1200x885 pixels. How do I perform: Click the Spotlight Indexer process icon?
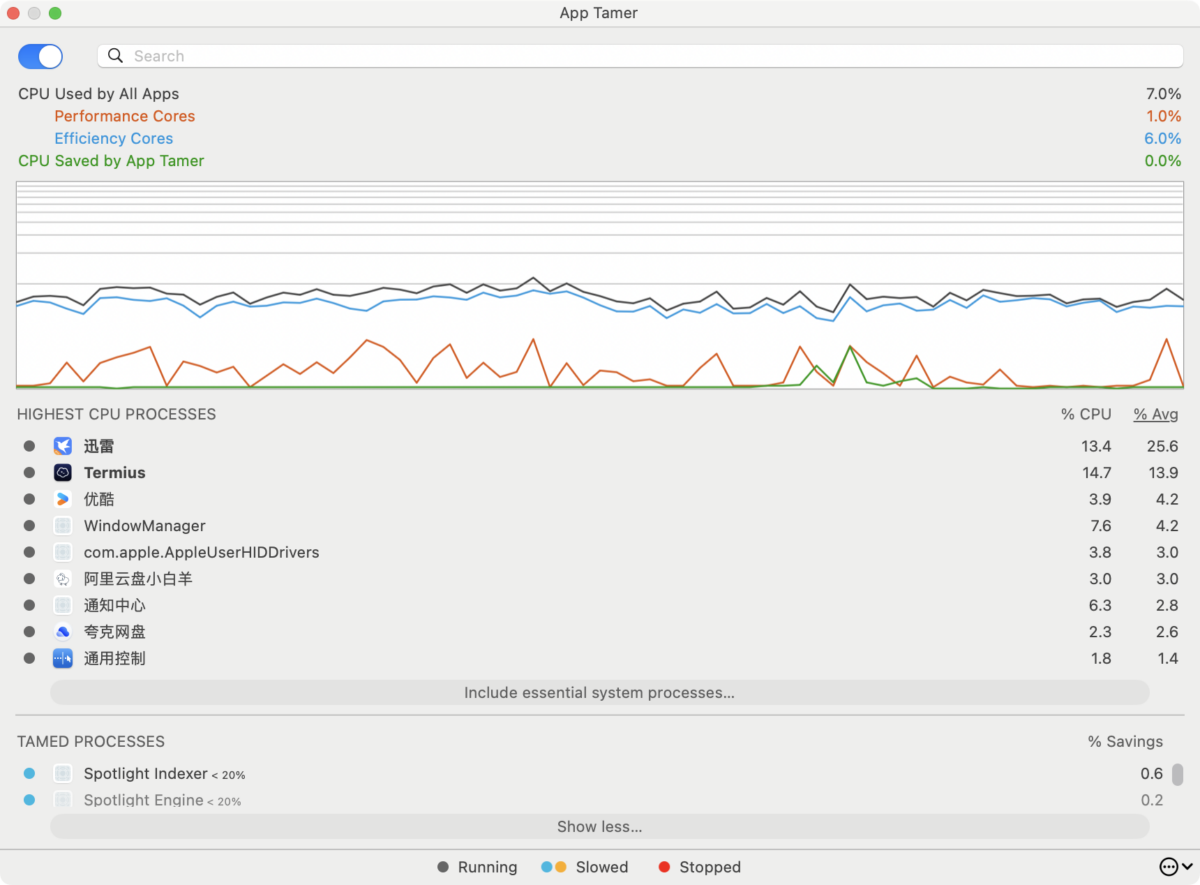[62, 774]
